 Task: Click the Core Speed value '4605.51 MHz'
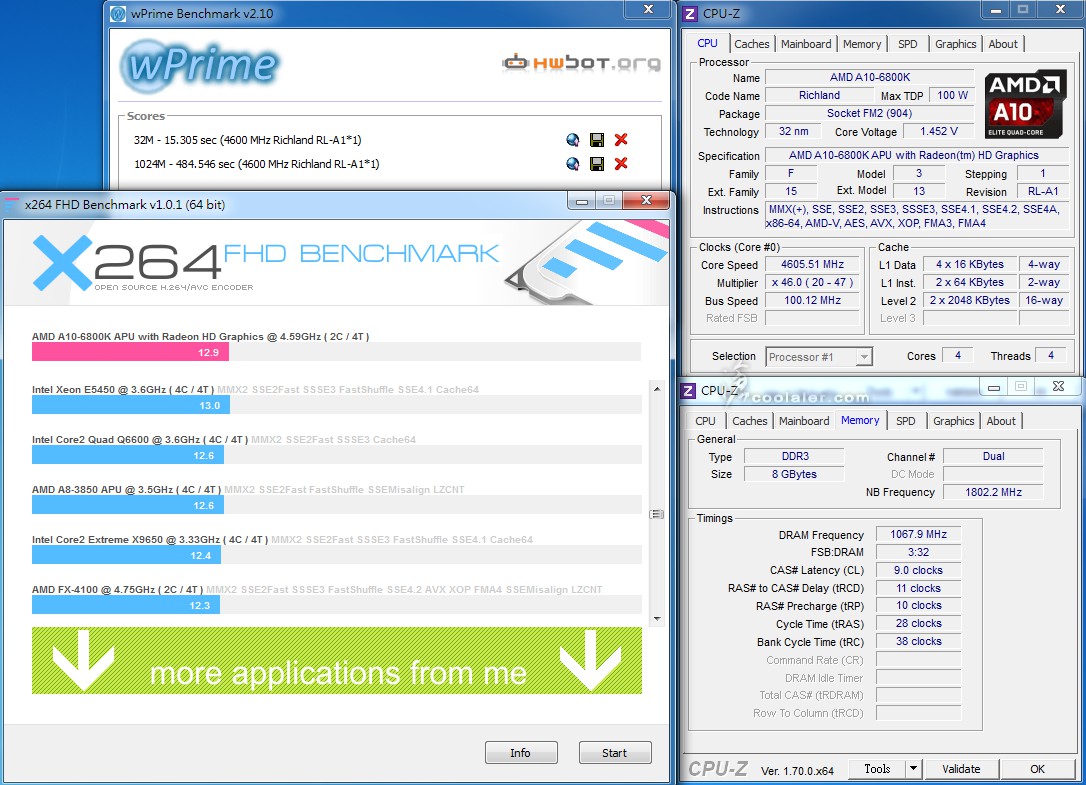[x=812, y=265]
